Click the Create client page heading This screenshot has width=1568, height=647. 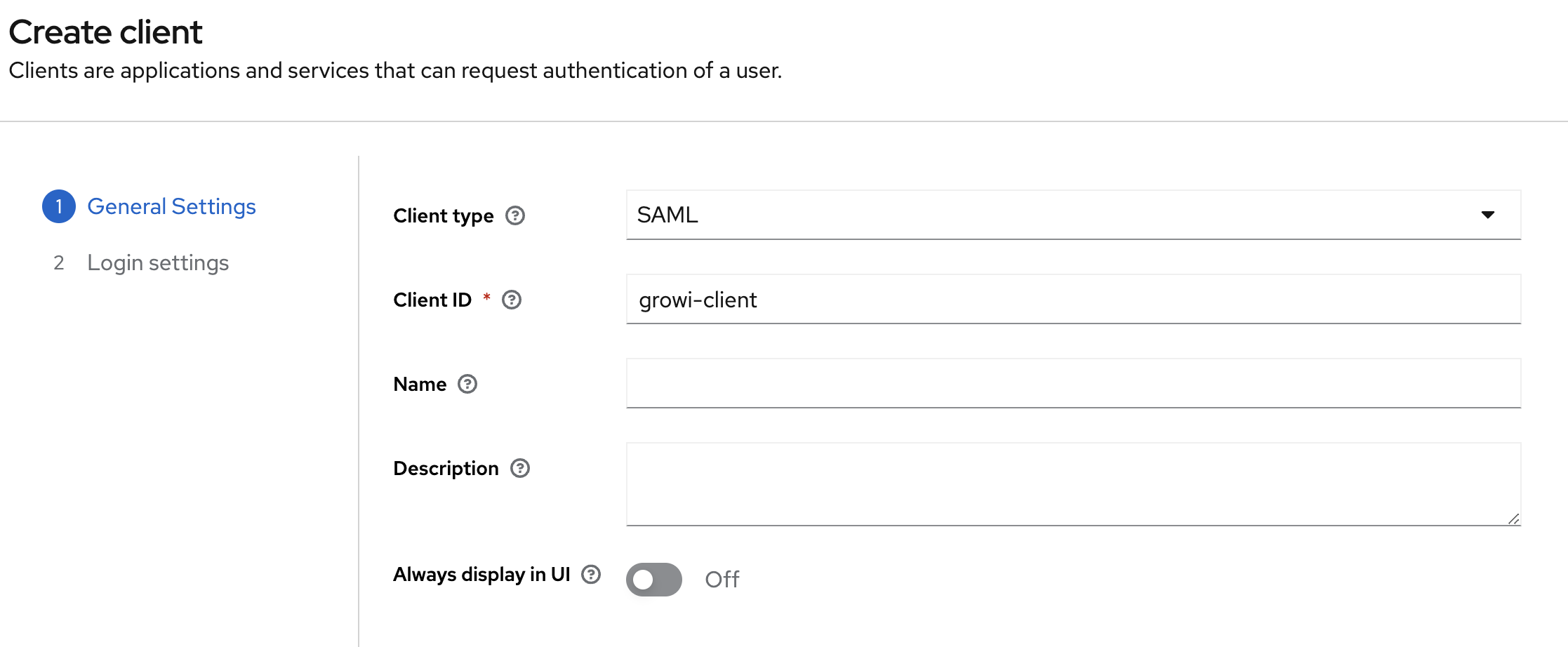click(x=105, y=32)
